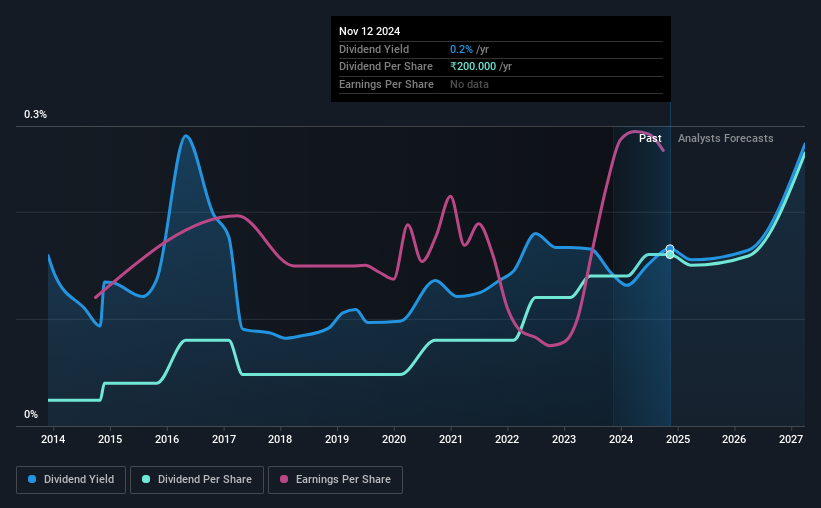Image resolution: width=821 pixels, height=508 pixels.
Task: Click the 'Dividend Per Share' tooltip row label
Action: coord(386,67)
